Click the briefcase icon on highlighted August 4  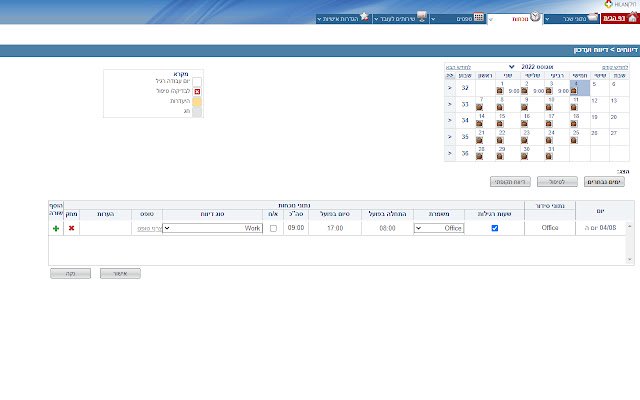[x=574, y=91]
